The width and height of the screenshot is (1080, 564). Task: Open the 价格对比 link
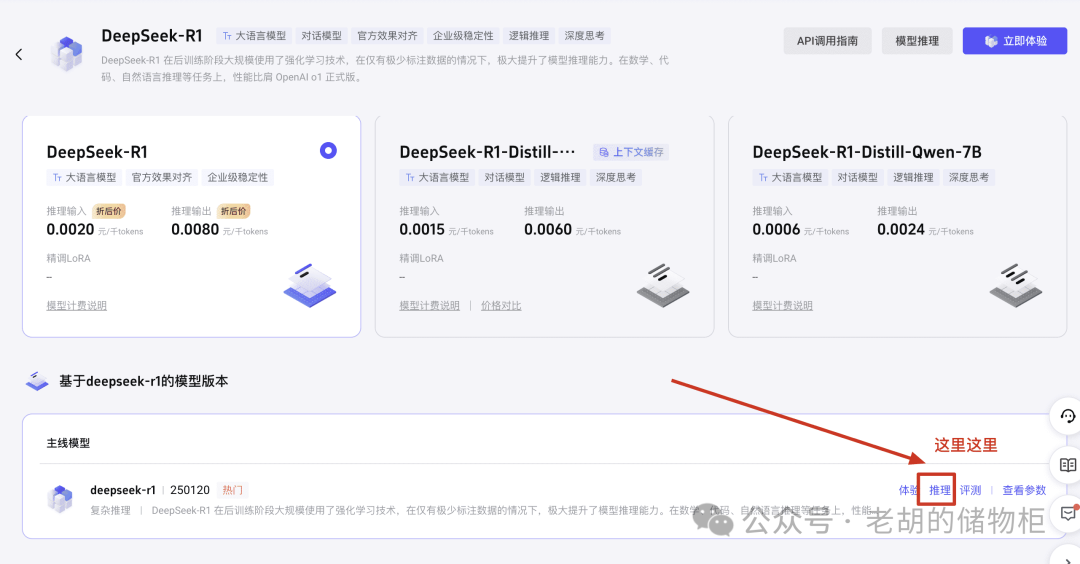click(501, 306)
